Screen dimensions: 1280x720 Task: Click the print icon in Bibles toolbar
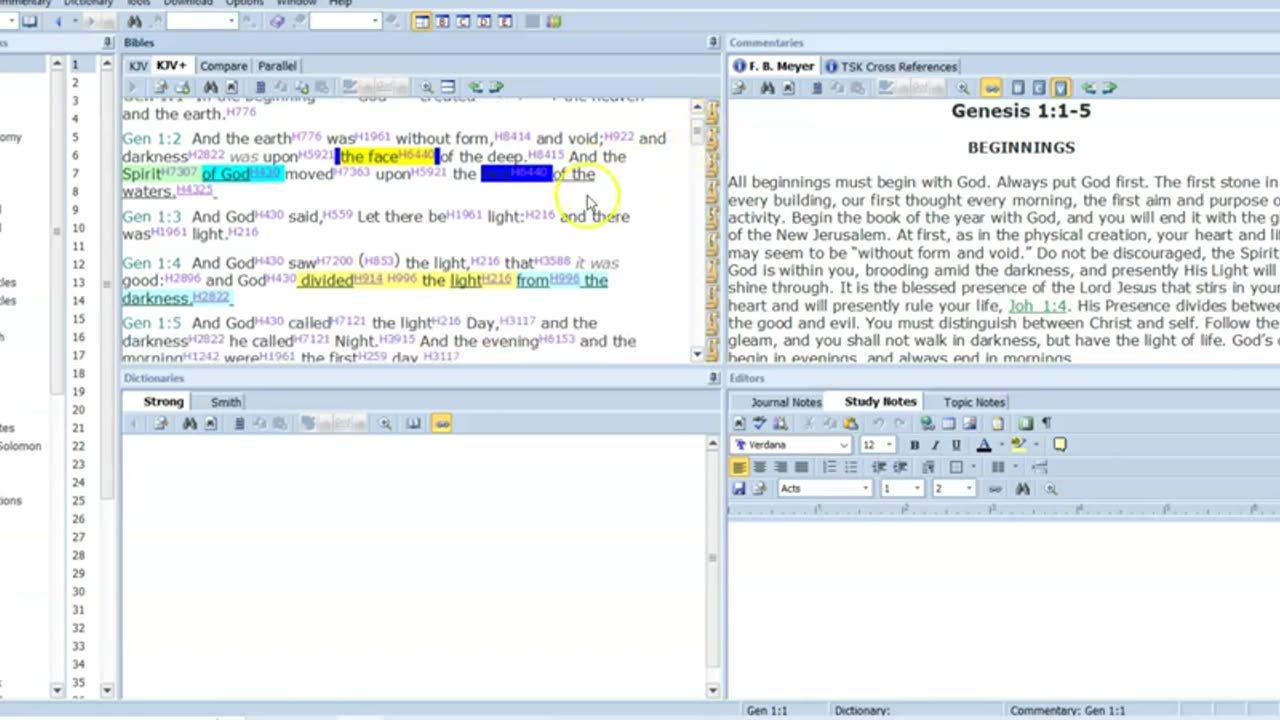click(160, 87)
